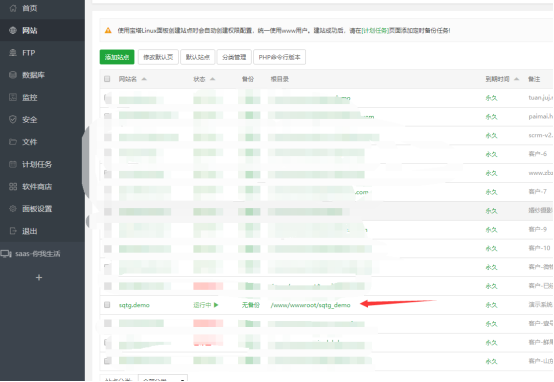Click the green 添加站点 button
The width and height of the screenshot is (554, 382).
[x=117, y=57]
